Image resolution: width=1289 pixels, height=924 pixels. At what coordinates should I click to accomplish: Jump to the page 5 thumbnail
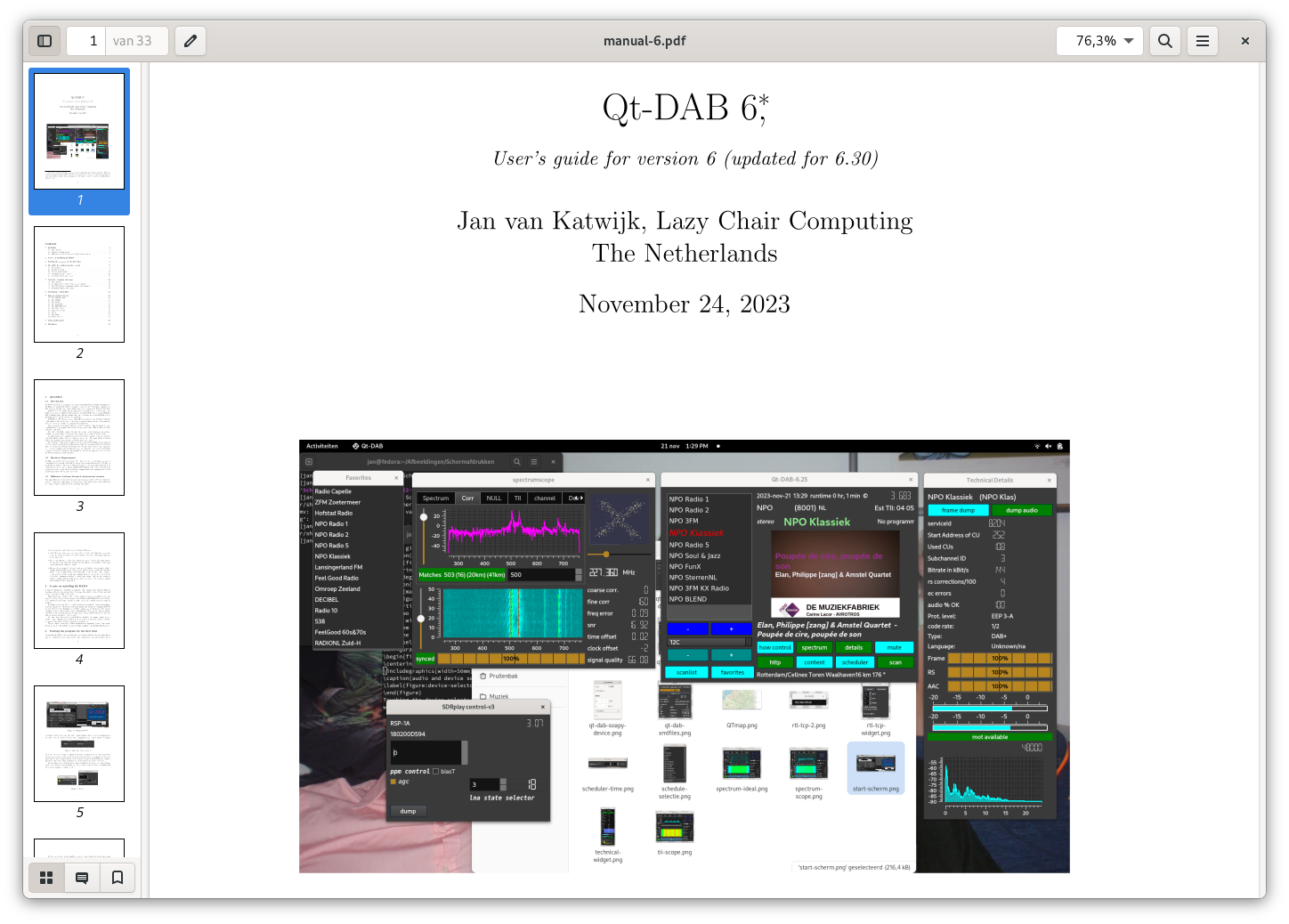coord(79,743)
